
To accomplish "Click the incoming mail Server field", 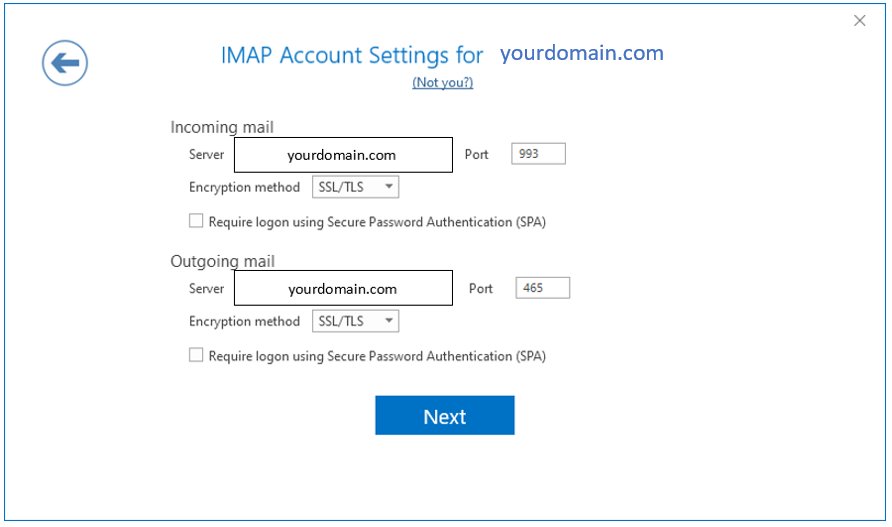I will (344, 155).
